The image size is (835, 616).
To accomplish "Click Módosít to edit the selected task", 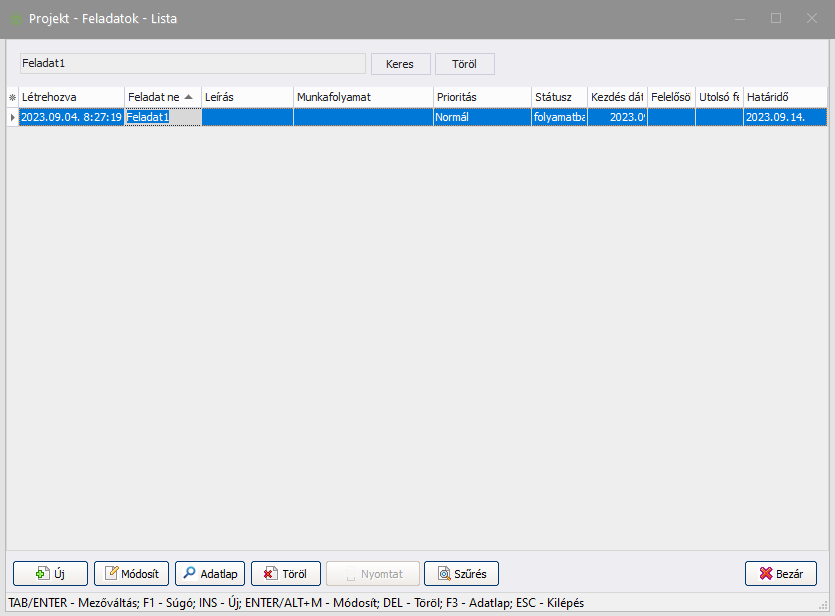I will (x=131, y=574).
